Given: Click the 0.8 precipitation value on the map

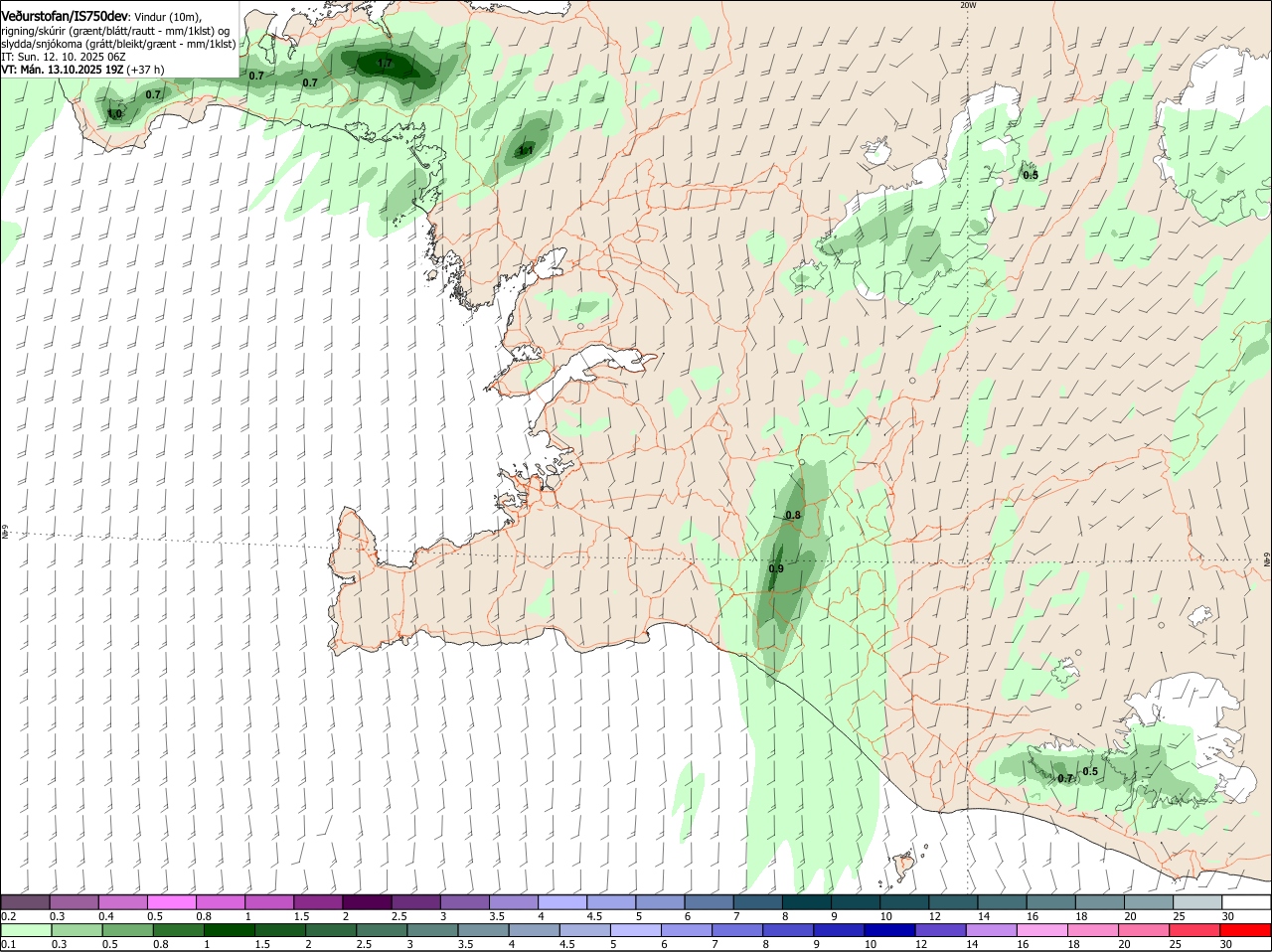Looking at the screenshot, I should (x=793, y=515).
